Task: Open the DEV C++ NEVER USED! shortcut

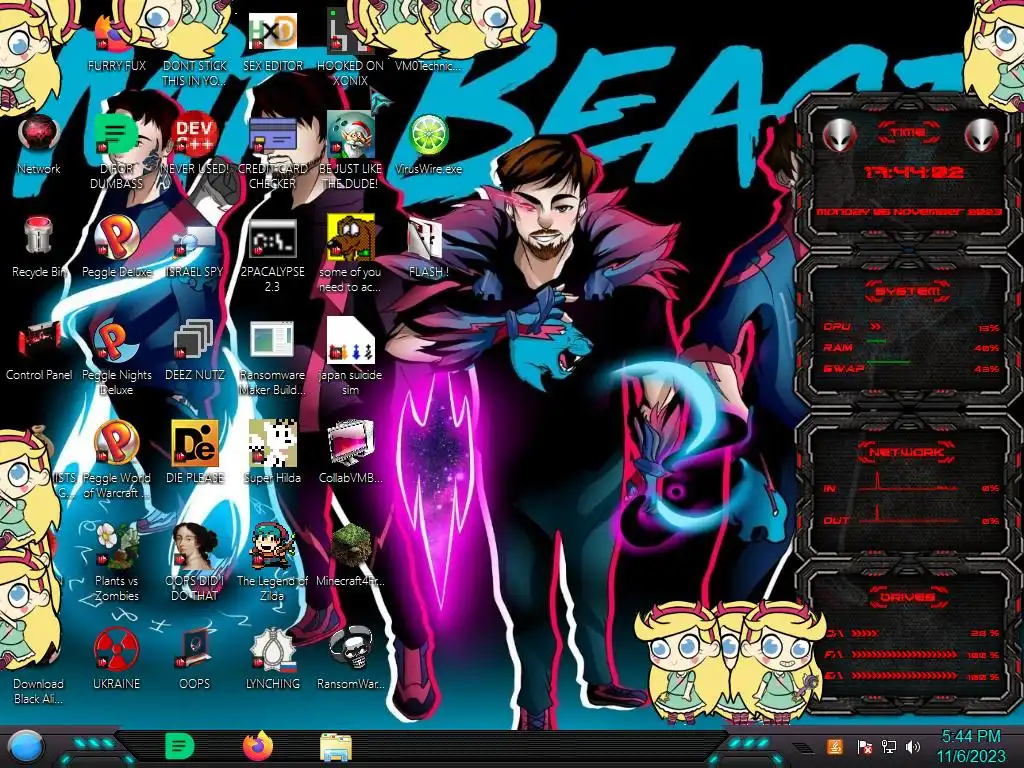Action: point(195,144)
